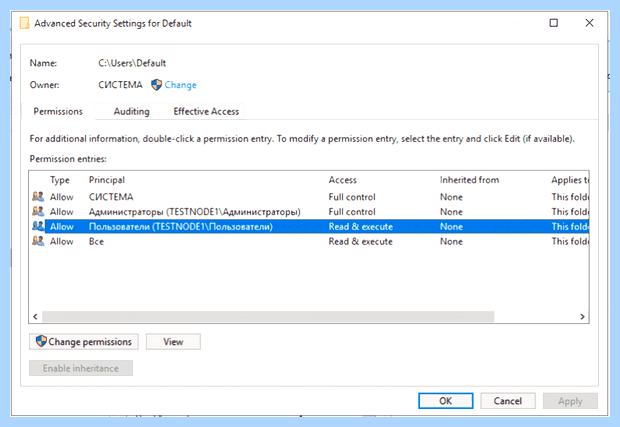Click the Enable inheritance button
The image size is (620, 427).
[81, 368]
